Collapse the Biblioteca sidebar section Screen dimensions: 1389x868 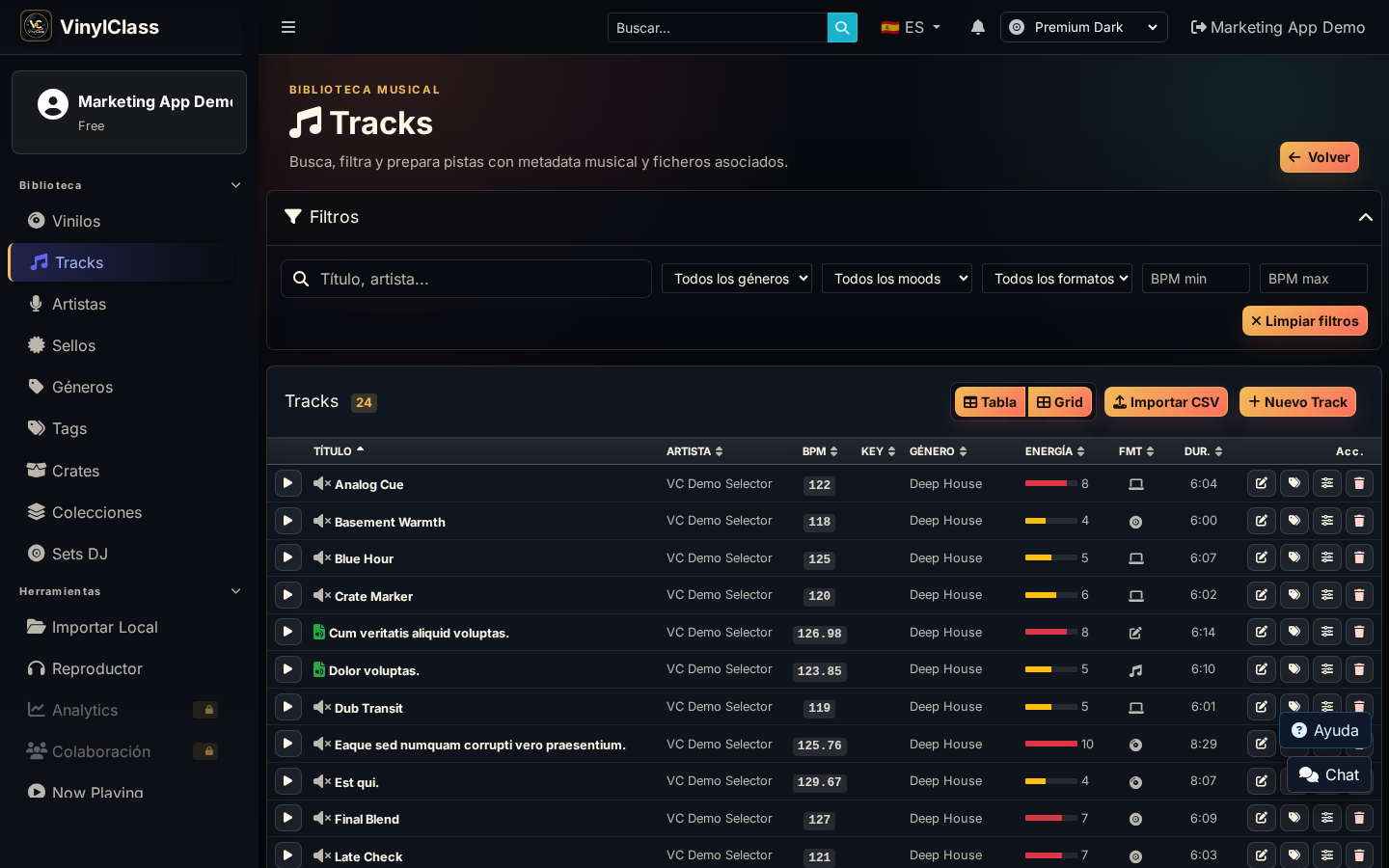(236, 185)
